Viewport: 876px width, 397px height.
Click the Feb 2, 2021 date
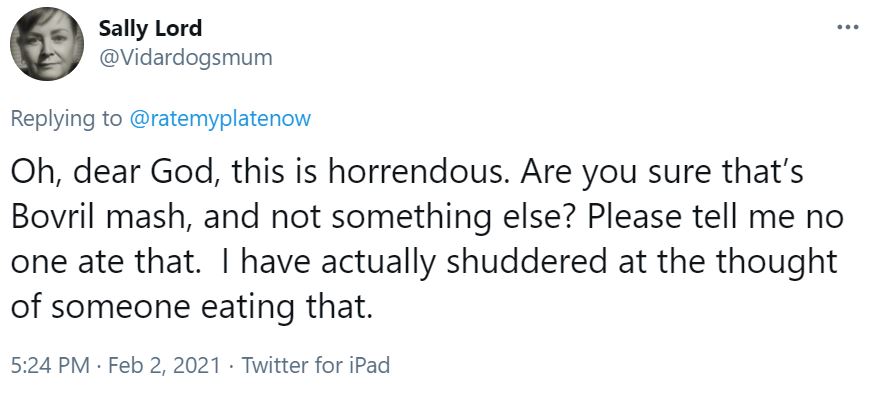click(x=164, y=365)
